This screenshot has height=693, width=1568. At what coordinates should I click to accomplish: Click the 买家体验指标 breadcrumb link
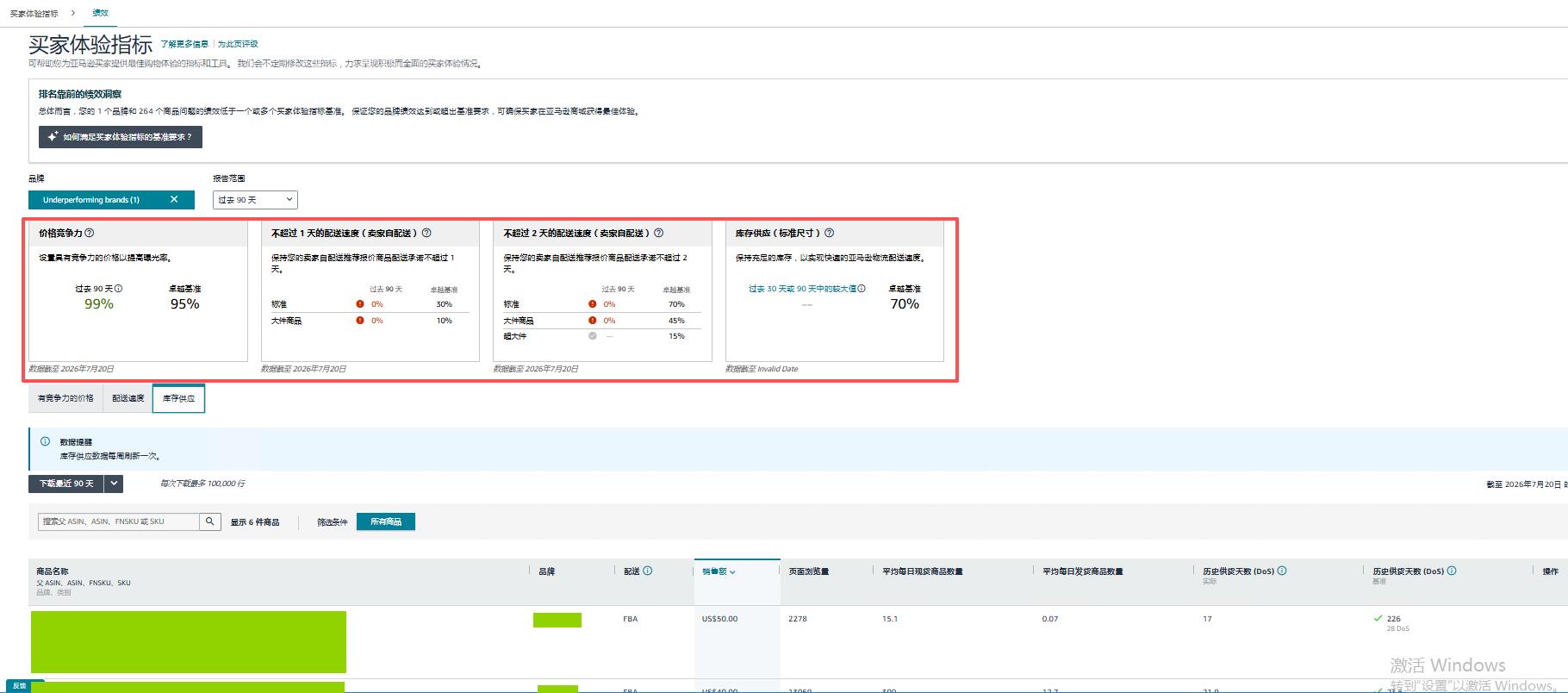tap(34, 14)
